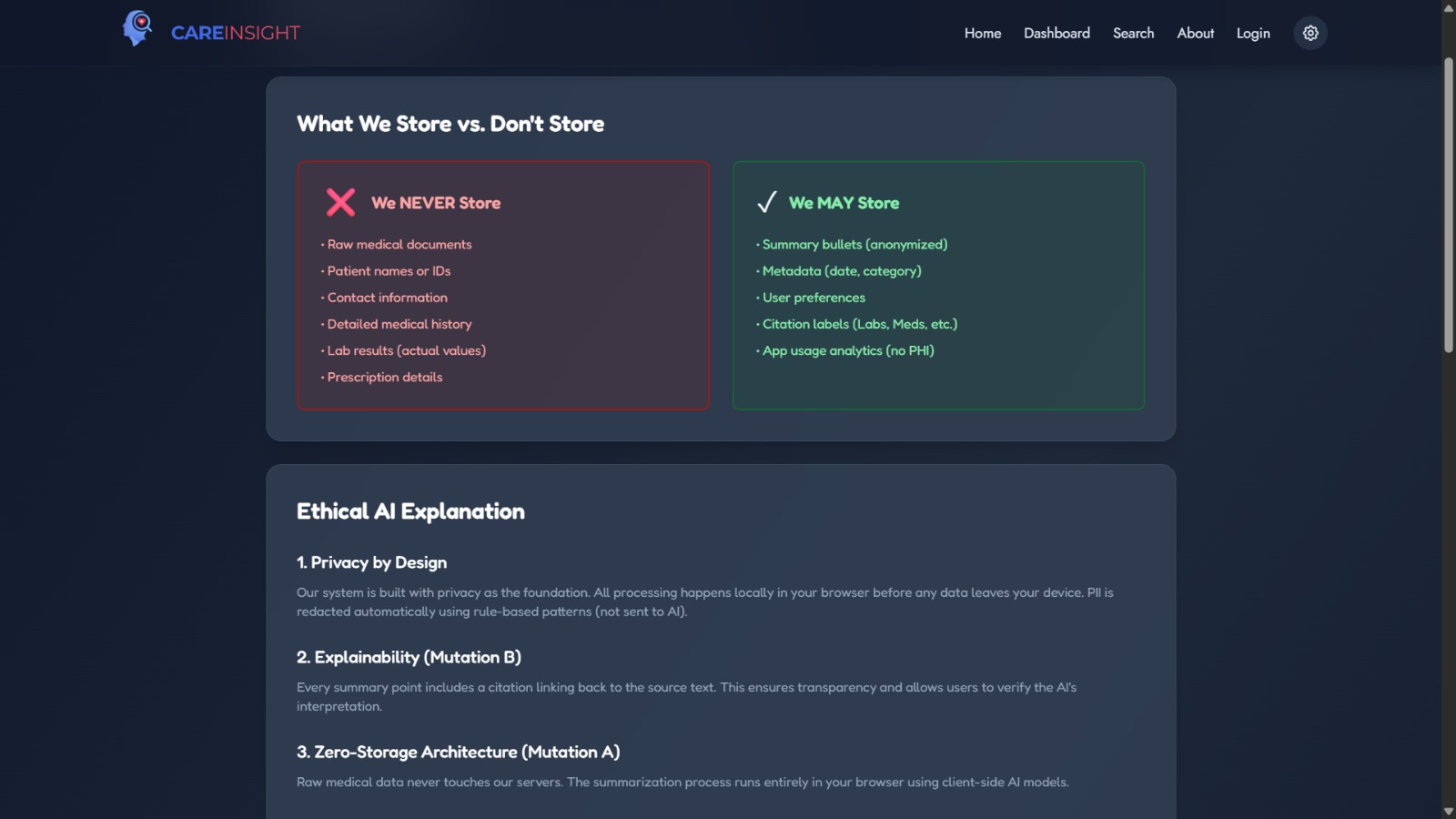
Task: Open settings using the gear icon
Action: [x=1309, y=33]
